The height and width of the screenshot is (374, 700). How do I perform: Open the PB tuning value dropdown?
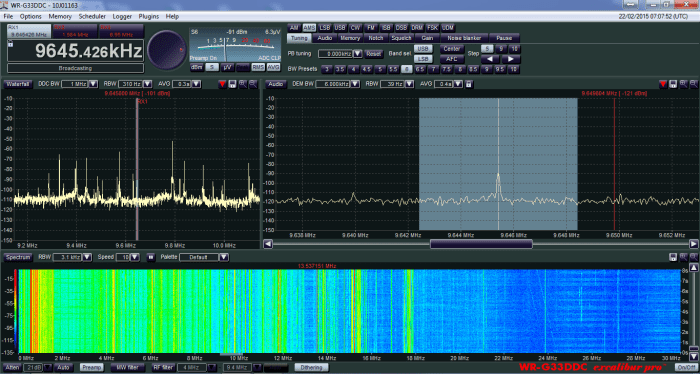coord(358,54)
